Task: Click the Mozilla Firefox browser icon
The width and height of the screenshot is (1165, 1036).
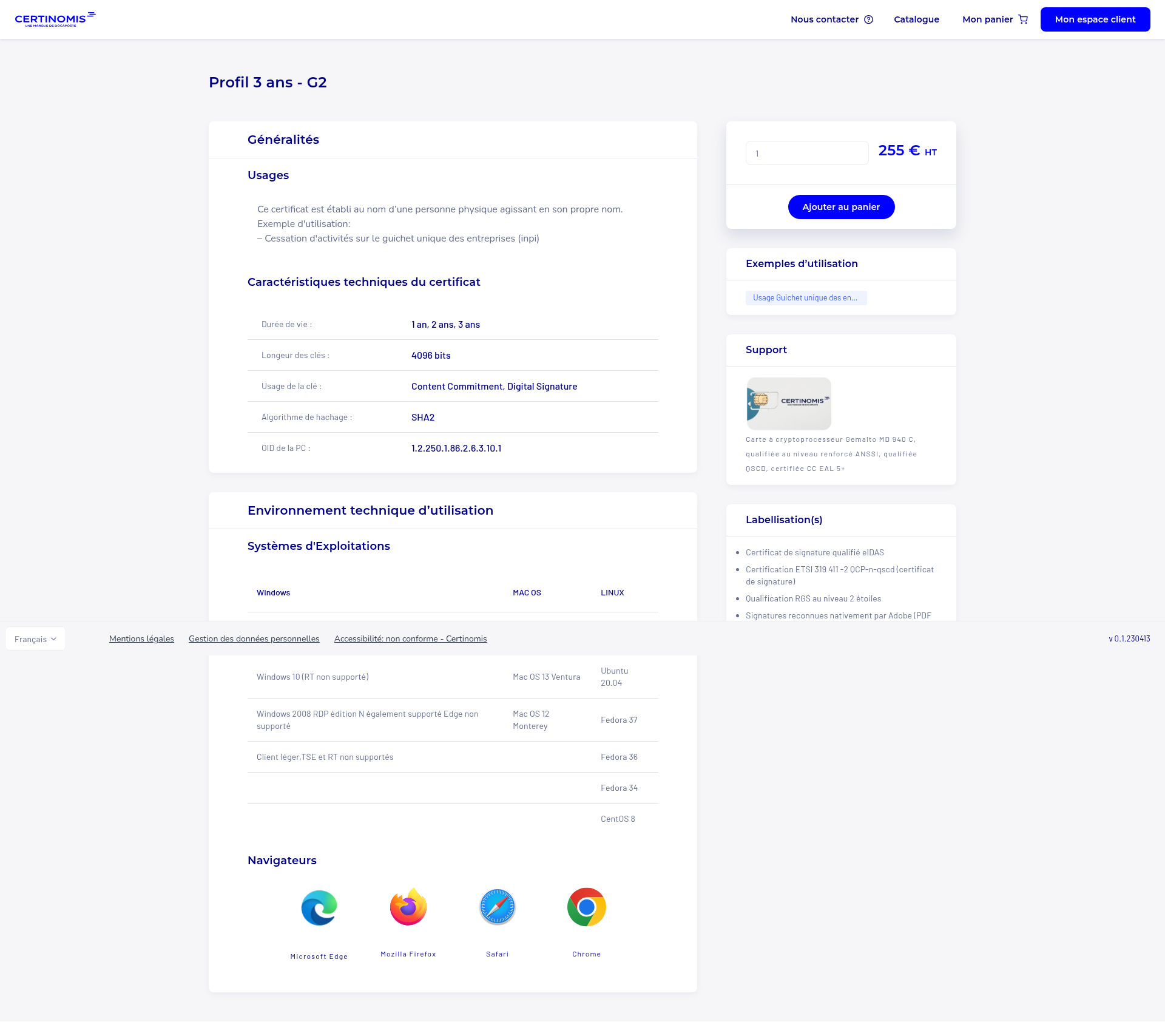Action: 408,907
